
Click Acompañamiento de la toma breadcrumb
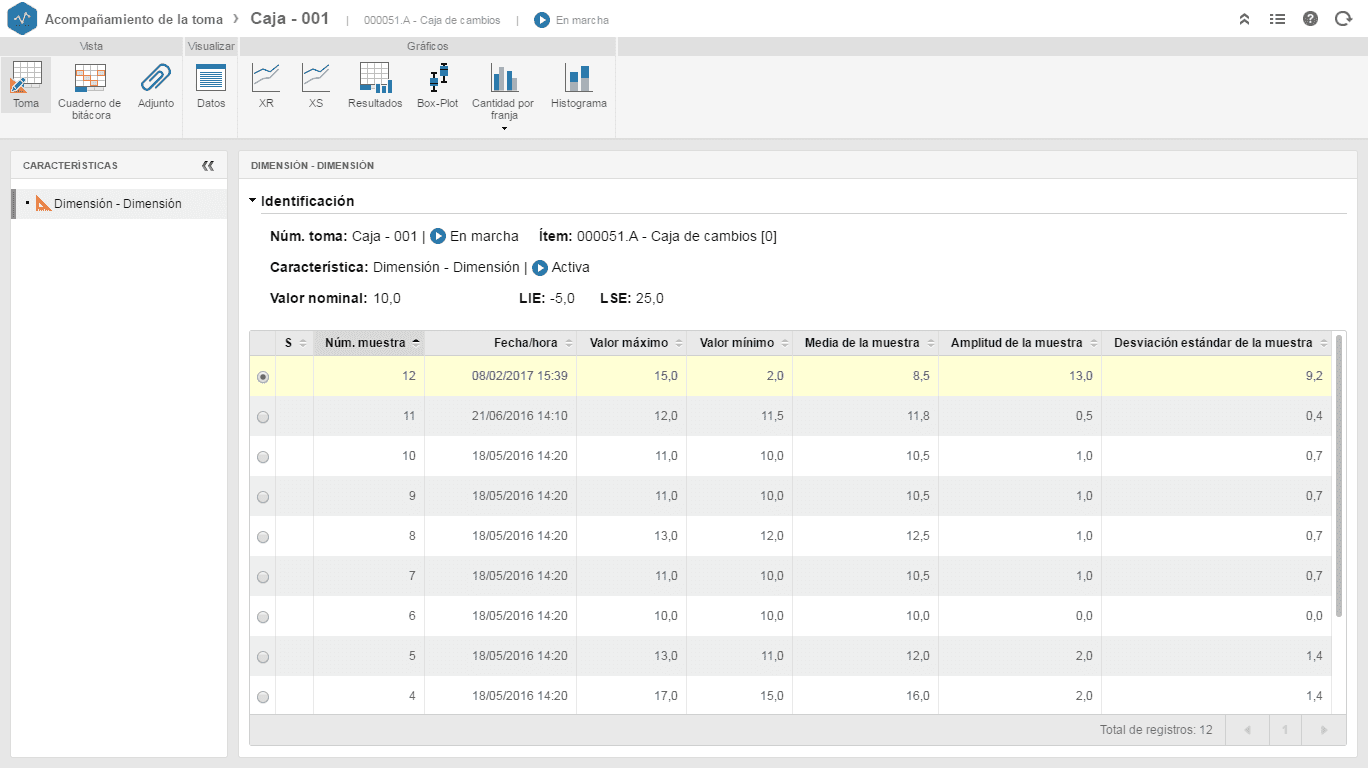point(134,19)
